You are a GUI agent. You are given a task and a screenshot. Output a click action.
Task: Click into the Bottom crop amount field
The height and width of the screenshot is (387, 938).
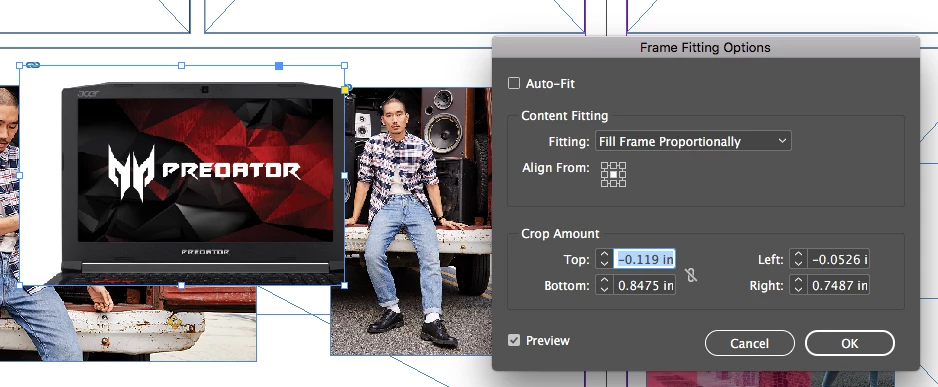645,285
